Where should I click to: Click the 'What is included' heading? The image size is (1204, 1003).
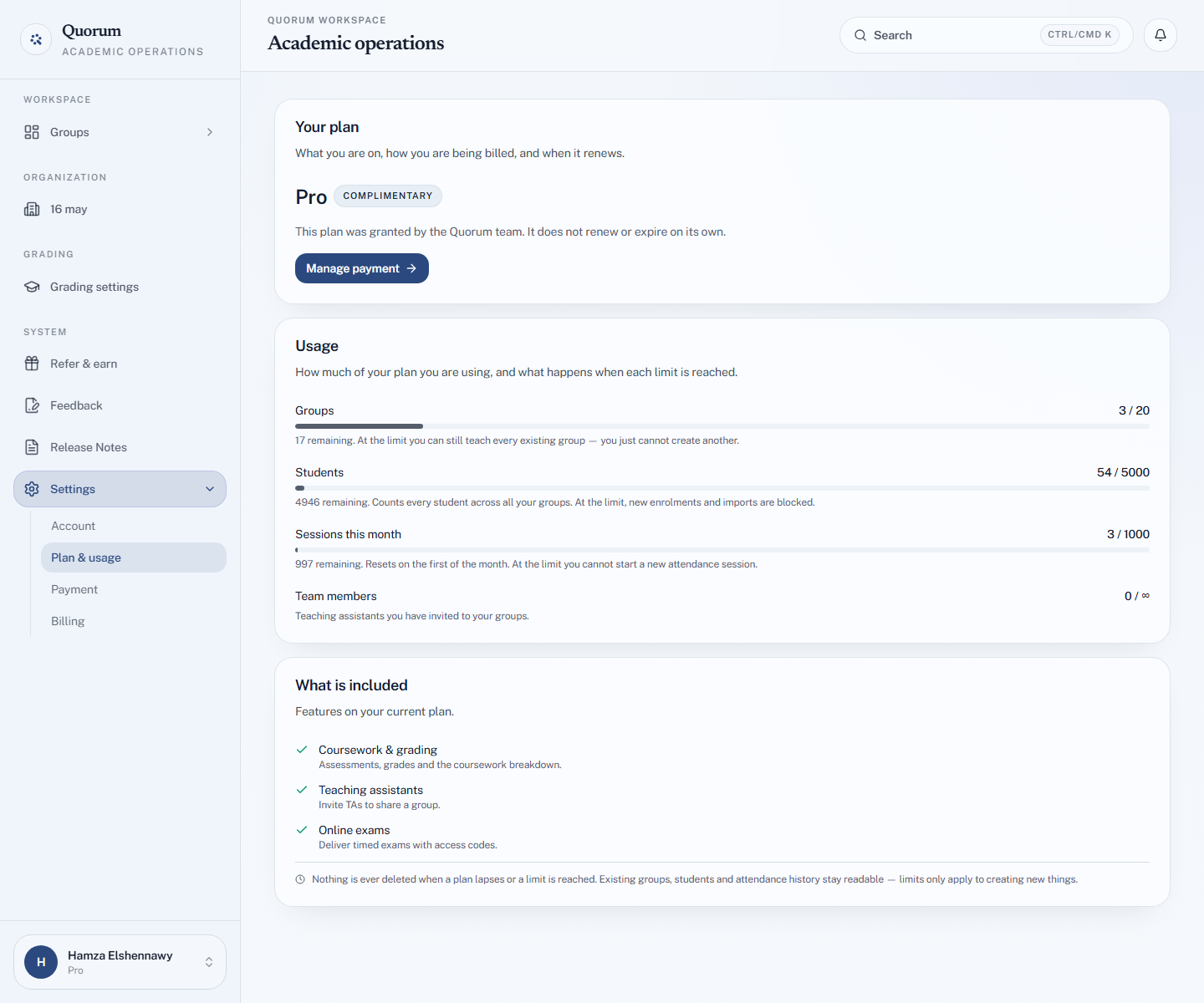click(351, 685)
